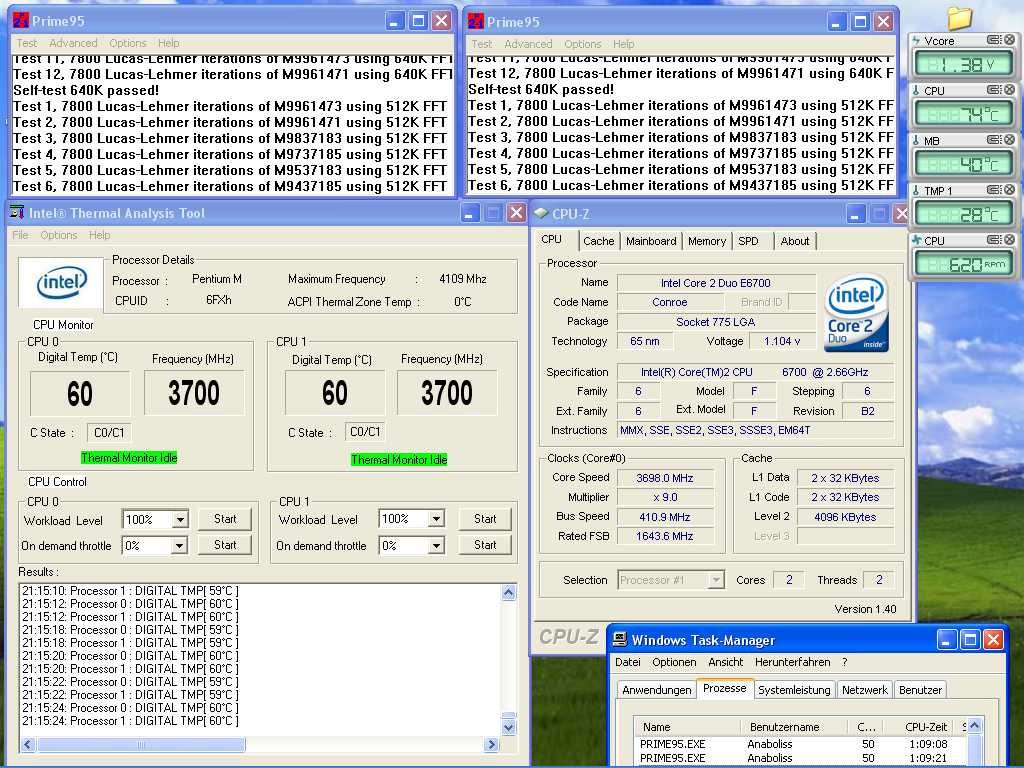Switch to Systemleistung tab in Task-Manager
This screenshot has width=1024, height=768.
click(x=794, y=690)
